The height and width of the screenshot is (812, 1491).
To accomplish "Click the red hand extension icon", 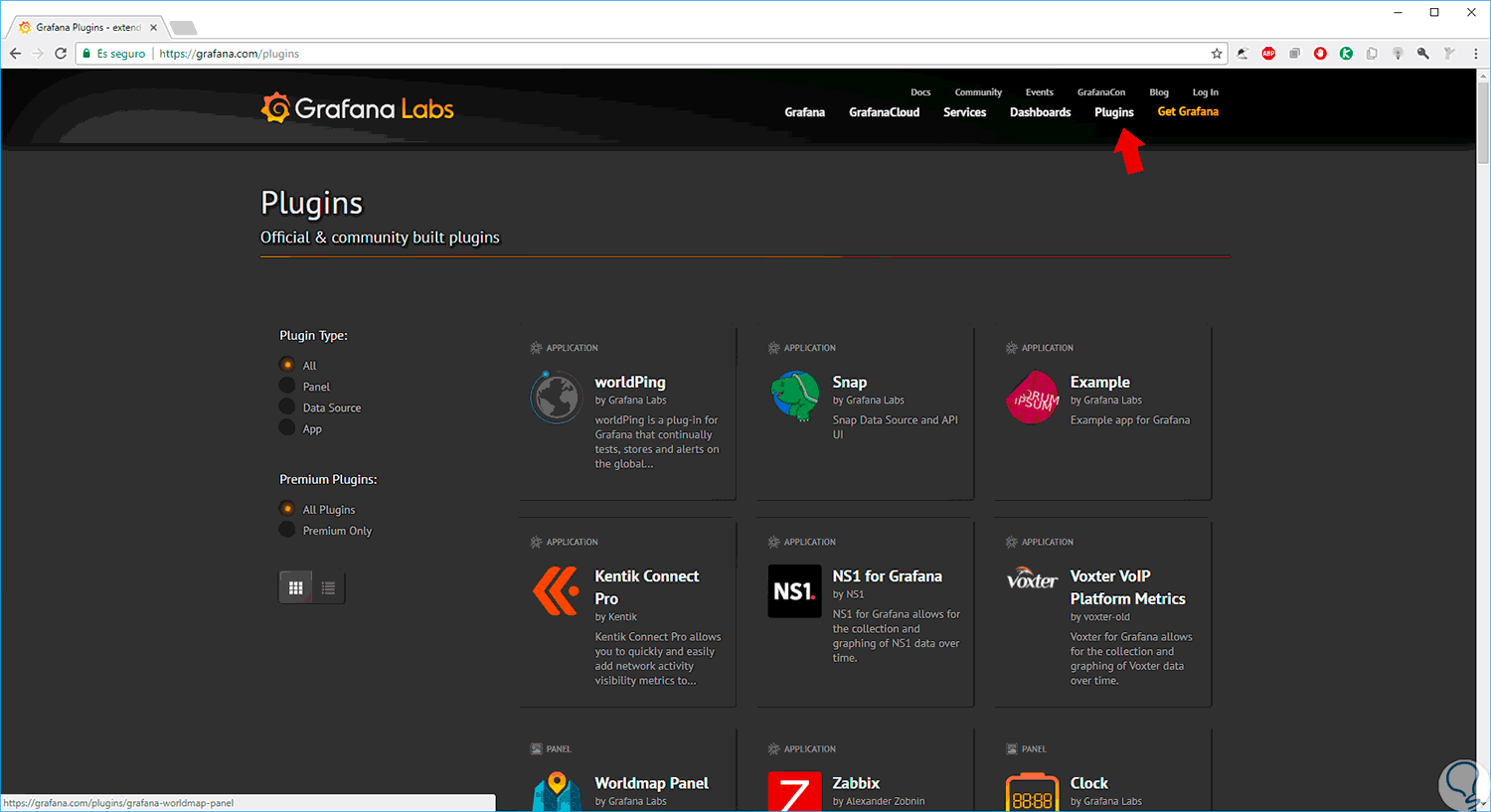I will tap(1320, 54).
